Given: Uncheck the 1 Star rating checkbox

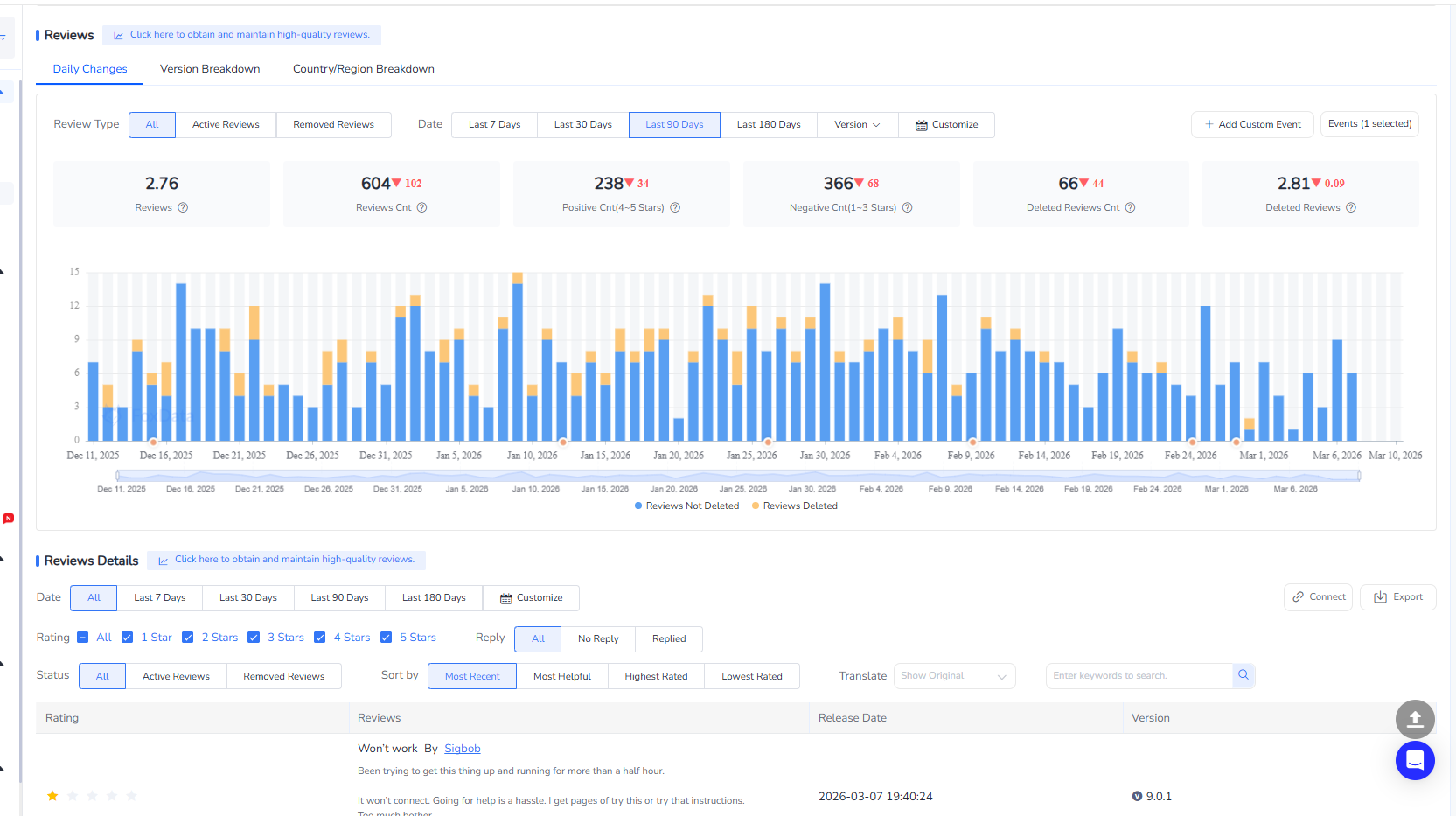Looking at the screenshot, I should tap(128, 638).
